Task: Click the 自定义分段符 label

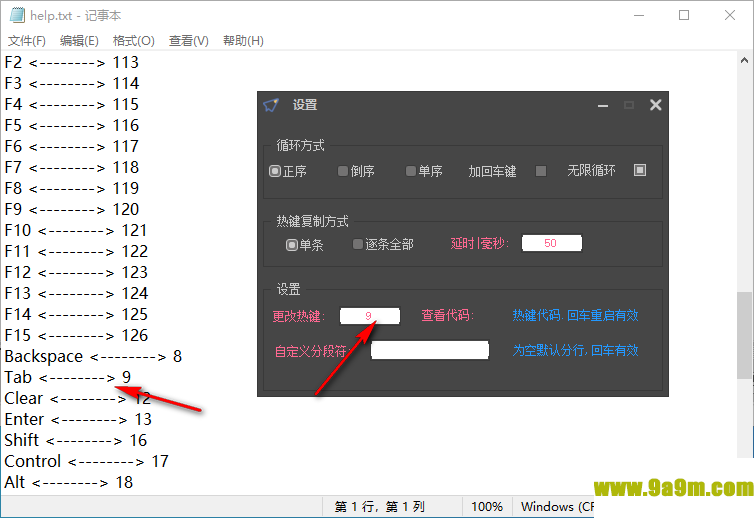Action: click(314, 351)
